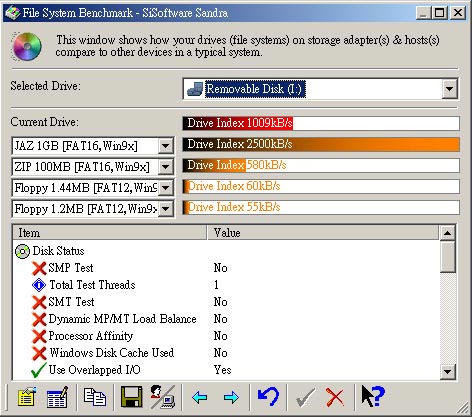
Task: Click the red X cancel icon
Action: (x=335, y=397)
